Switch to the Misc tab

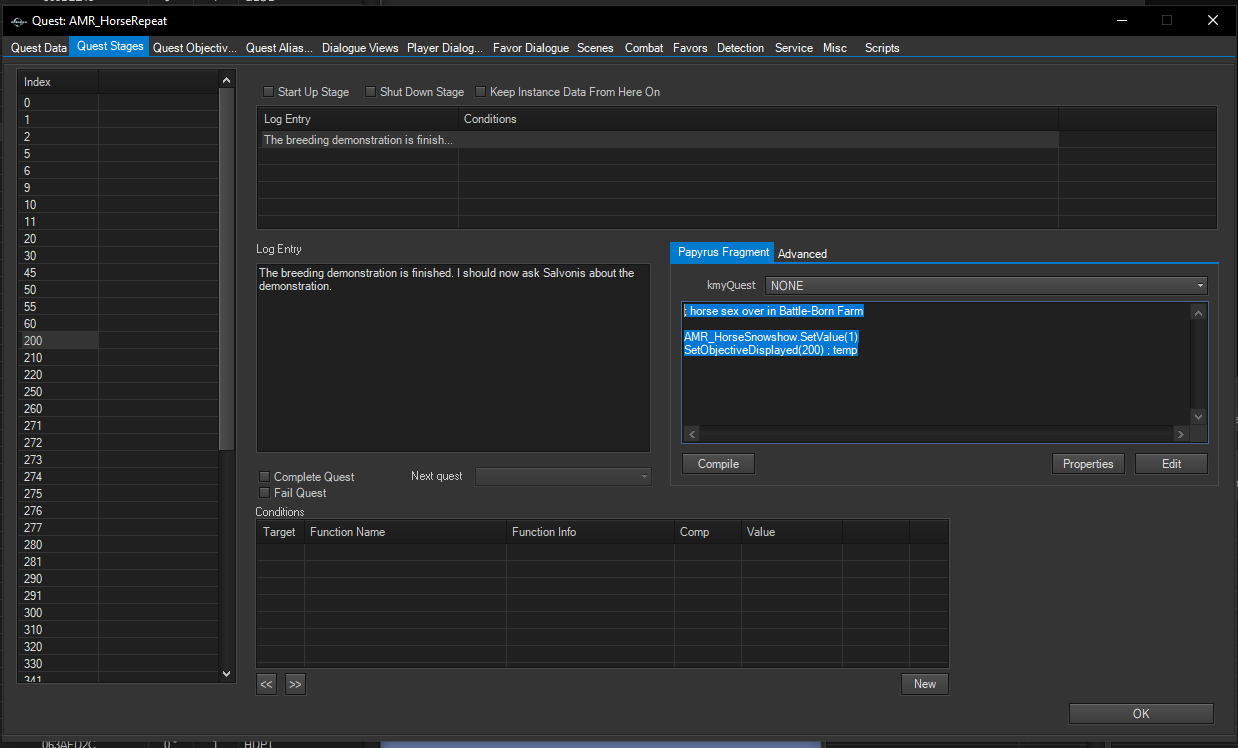[835, 48]
